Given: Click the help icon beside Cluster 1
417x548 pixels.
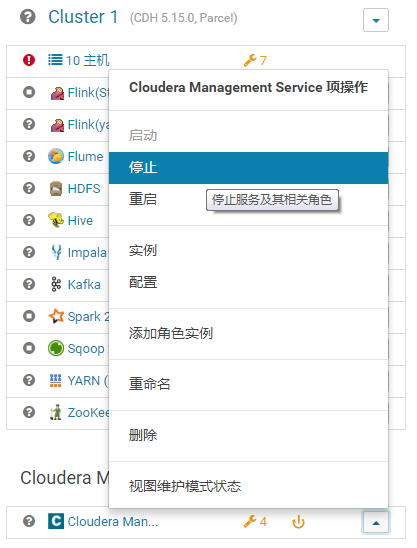Looking at the screenshot, I should click(28, 17).
